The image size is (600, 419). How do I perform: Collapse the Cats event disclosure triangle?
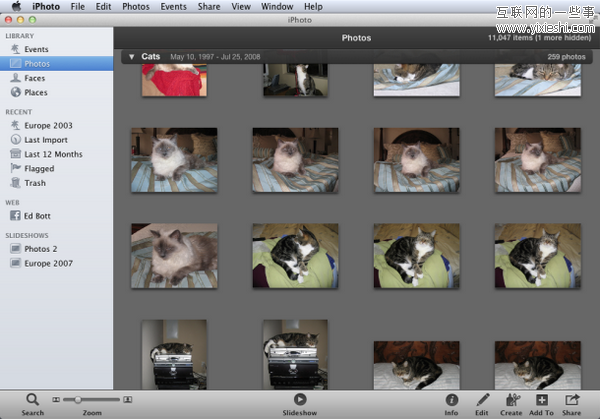[131, 57]
